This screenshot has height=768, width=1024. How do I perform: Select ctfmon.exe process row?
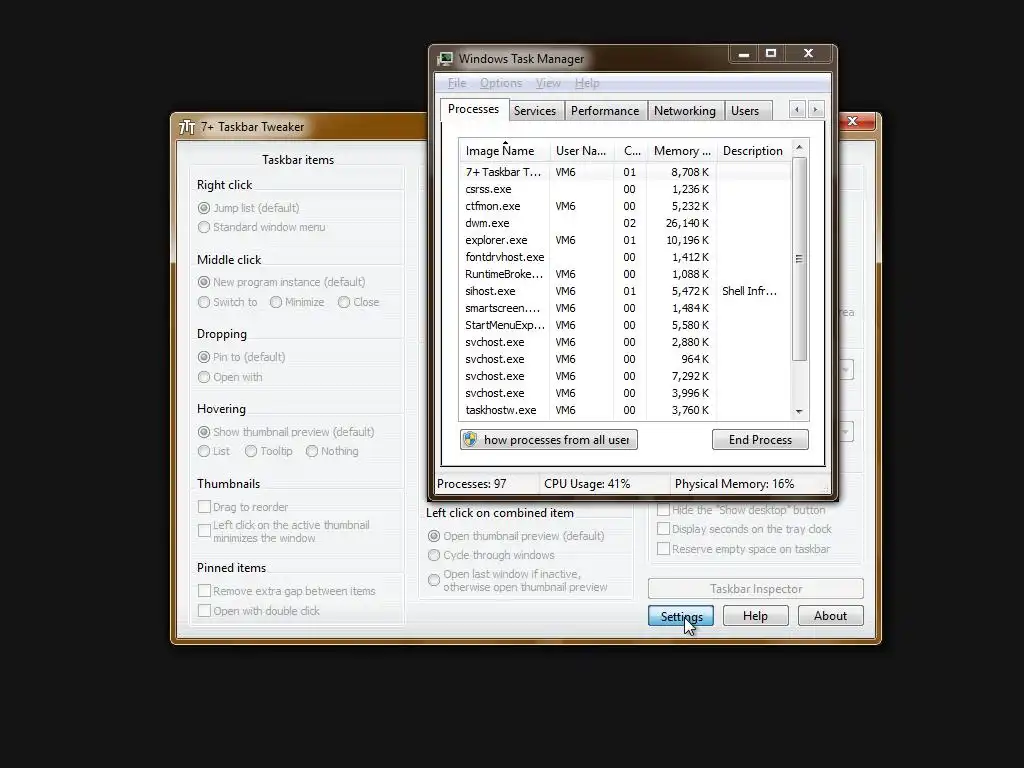click(625, 206)
